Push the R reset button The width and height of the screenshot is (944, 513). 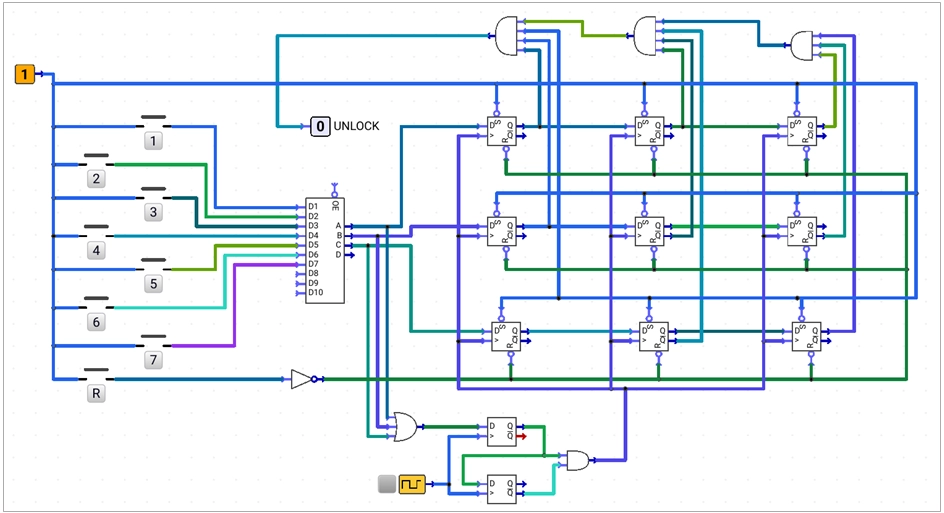[x=96, y=393]
